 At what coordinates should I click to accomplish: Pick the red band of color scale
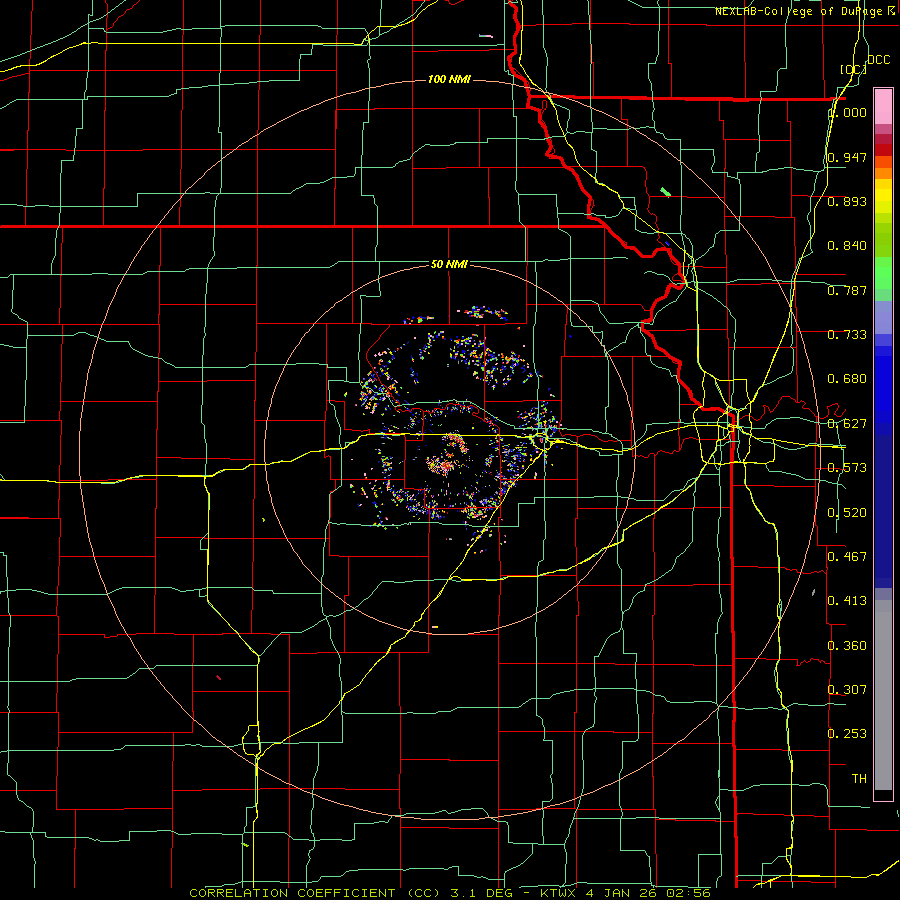(x=883, y=150)
